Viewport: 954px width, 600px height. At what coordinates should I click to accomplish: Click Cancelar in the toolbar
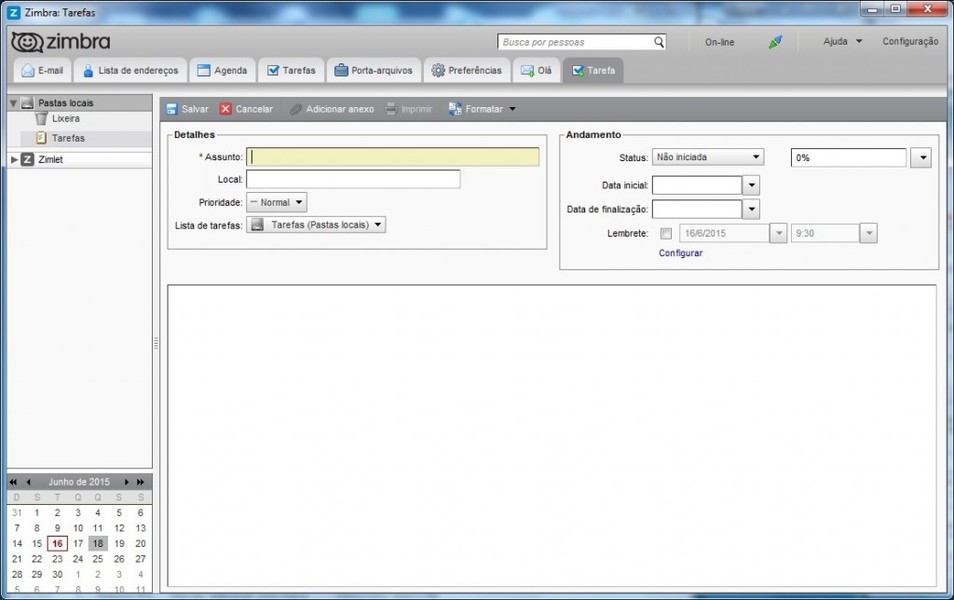pyautogui.click(x=246, y=109)
